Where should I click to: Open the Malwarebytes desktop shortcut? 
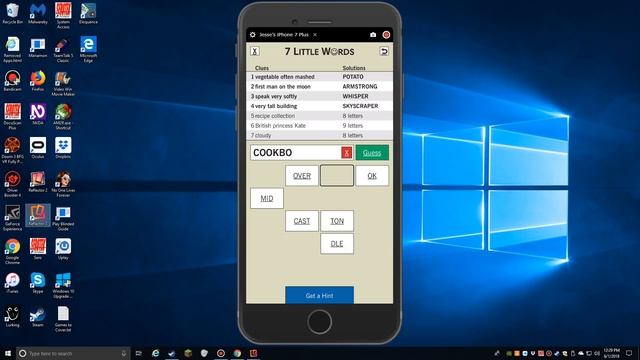tap(38, 13)
